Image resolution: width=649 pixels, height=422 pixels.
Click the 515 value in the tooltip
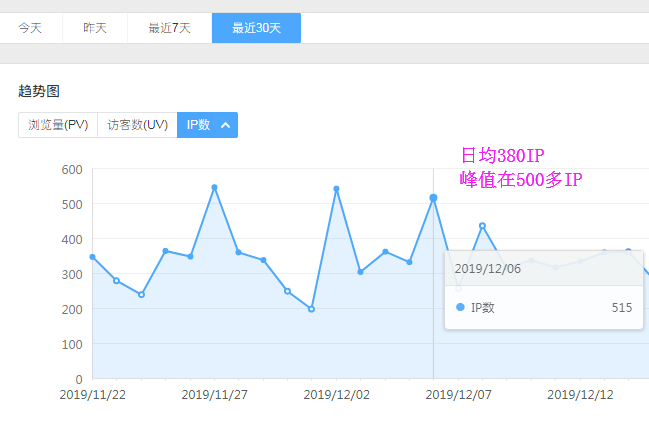(621, 308)
